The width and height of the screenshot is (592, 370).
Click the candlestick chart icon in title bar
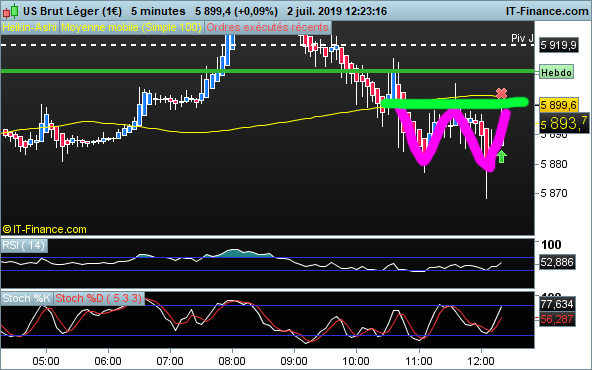coord(10,11)
